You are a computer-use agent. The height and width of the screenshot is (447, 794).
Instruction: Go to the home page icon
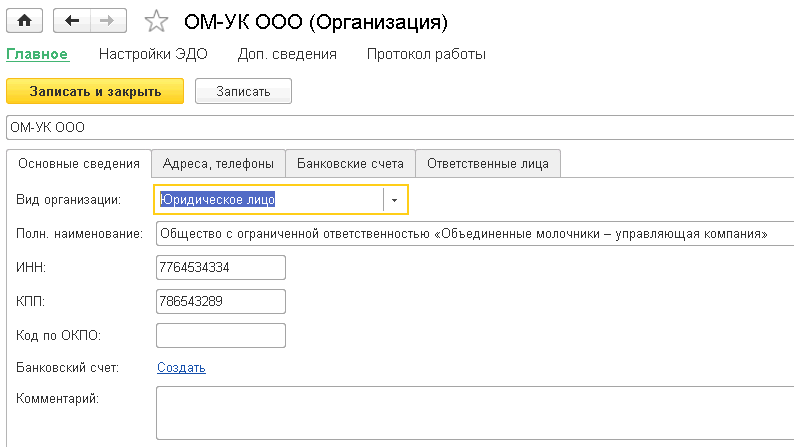(x=24, y=21)
